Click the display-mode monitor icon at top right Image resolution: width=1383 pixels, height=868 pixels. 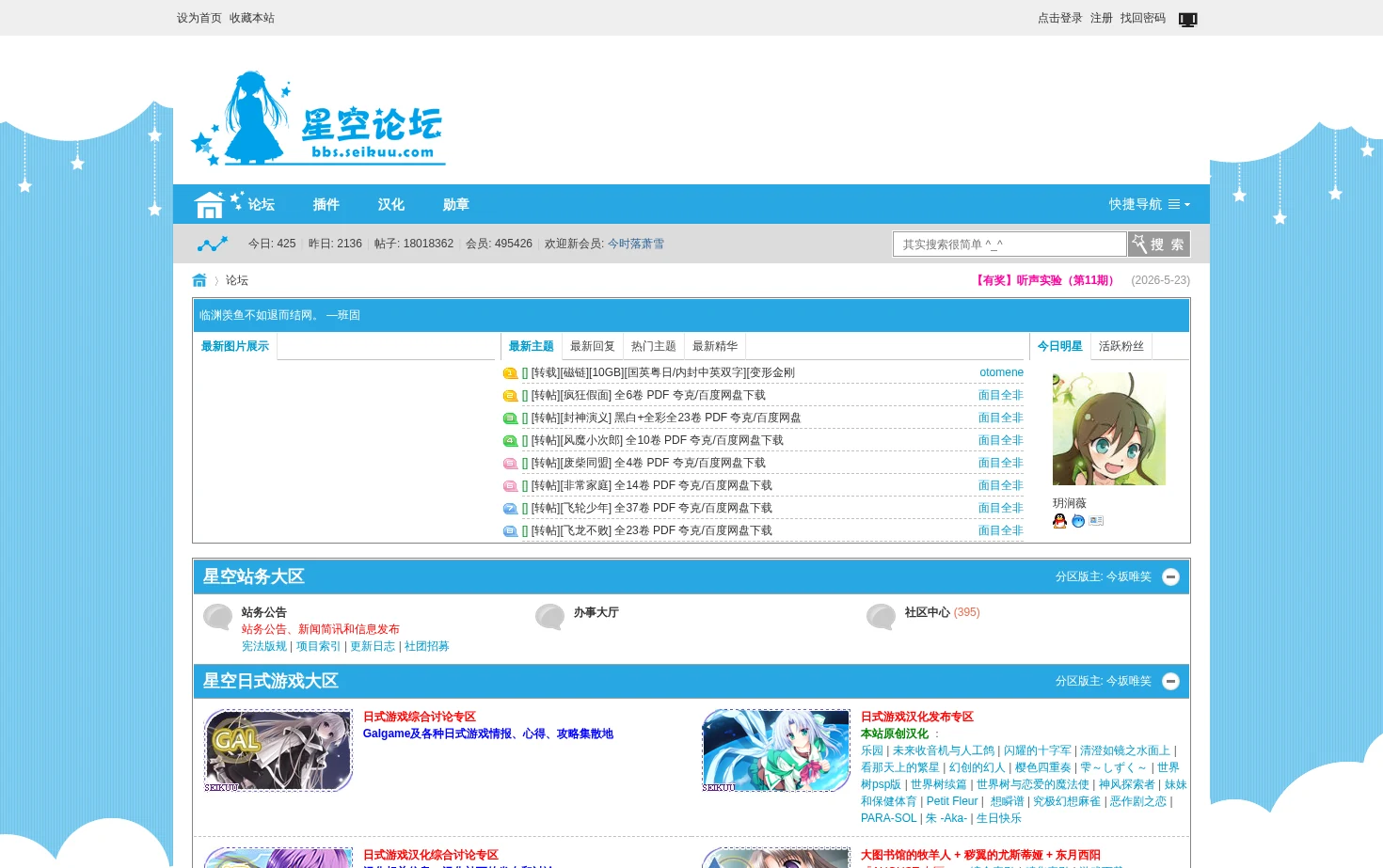pyautogui.click(x=1188, y=19)
